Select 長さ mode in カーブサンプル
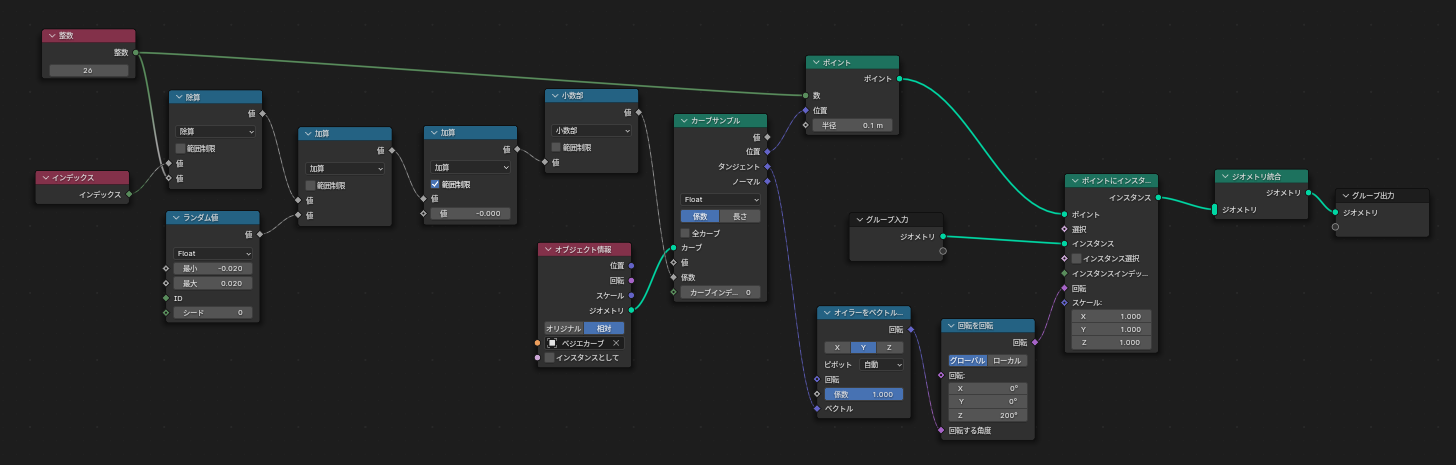The image size is (1456, 465). tap(740, 216)
